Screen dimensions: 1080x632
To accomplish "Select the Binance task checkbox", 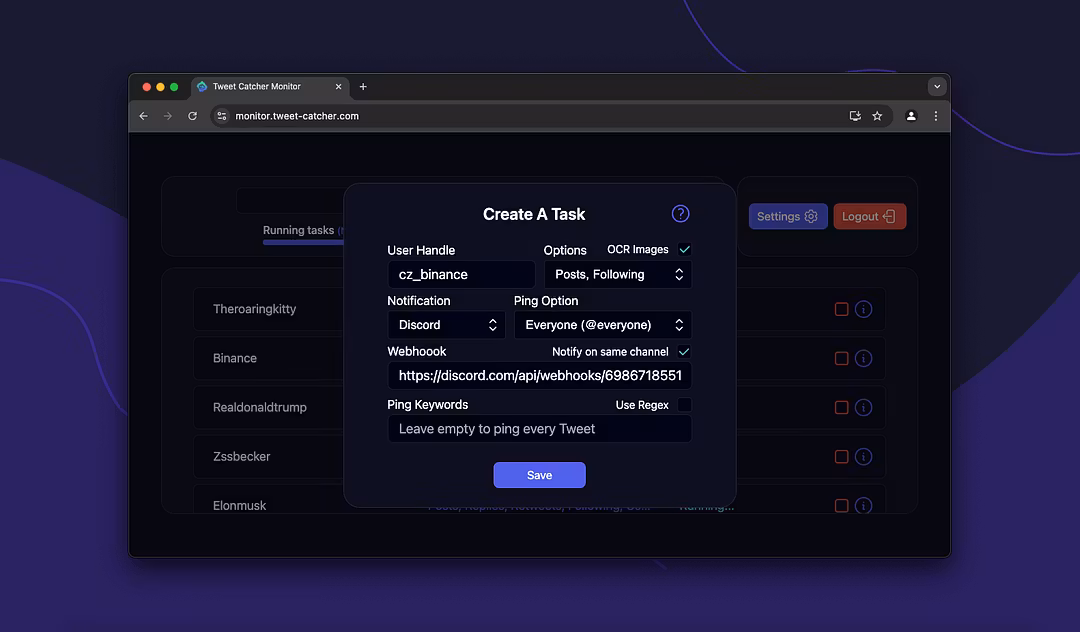I will (x=841, y=358).
